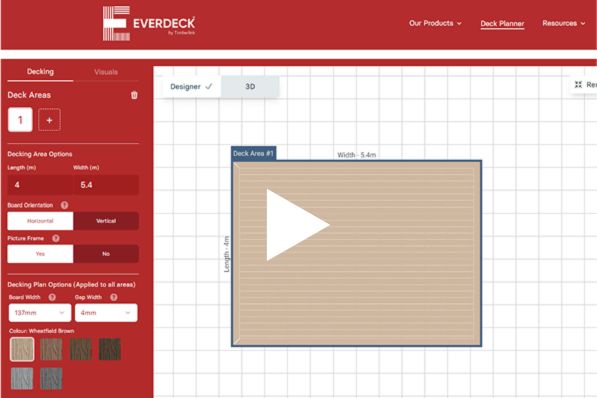Open Board Width help question mark

click(x=52, y=297)
